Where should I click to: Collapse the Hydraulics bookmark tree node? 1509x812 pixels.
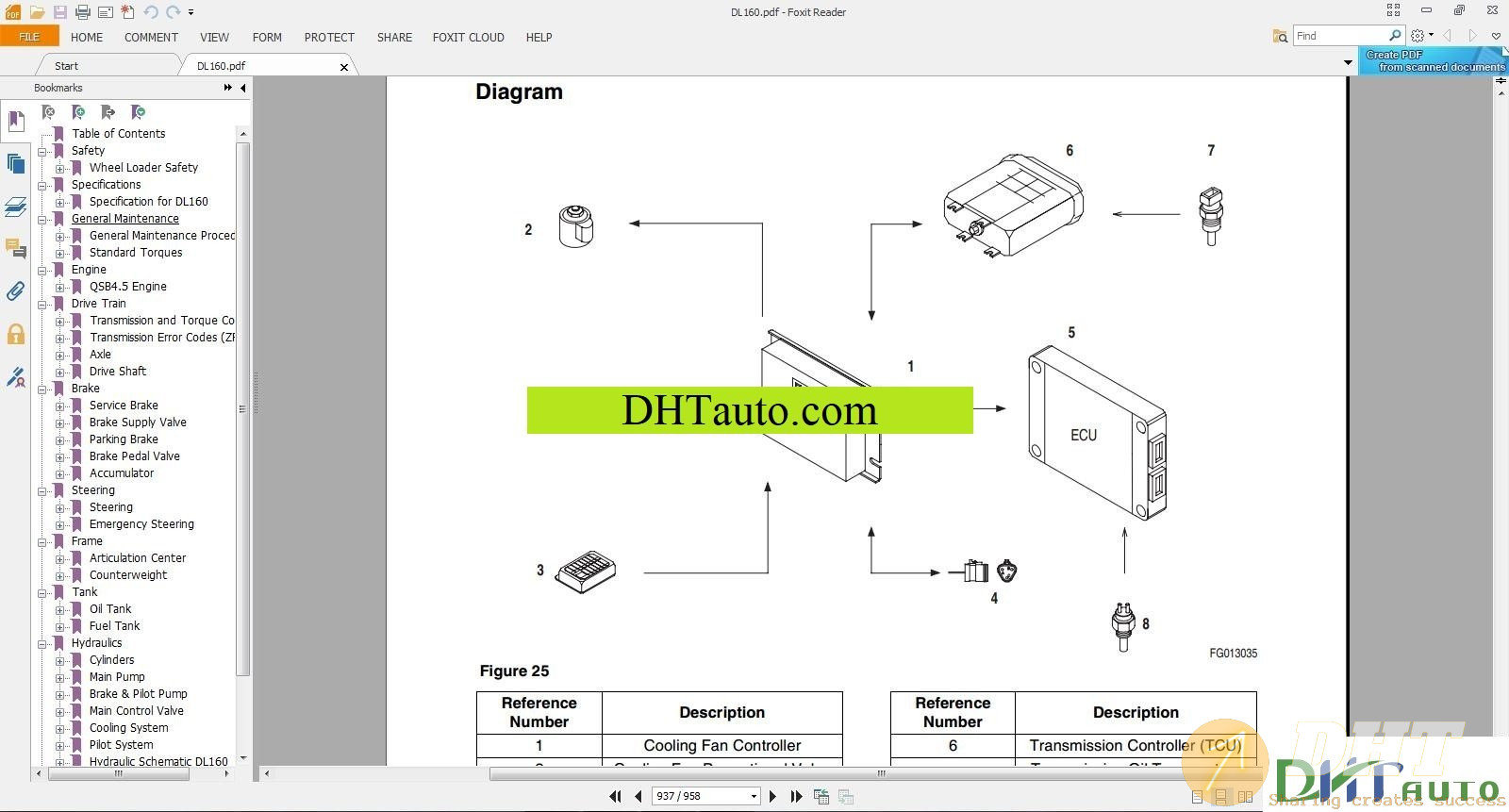[x=42, y=644]
